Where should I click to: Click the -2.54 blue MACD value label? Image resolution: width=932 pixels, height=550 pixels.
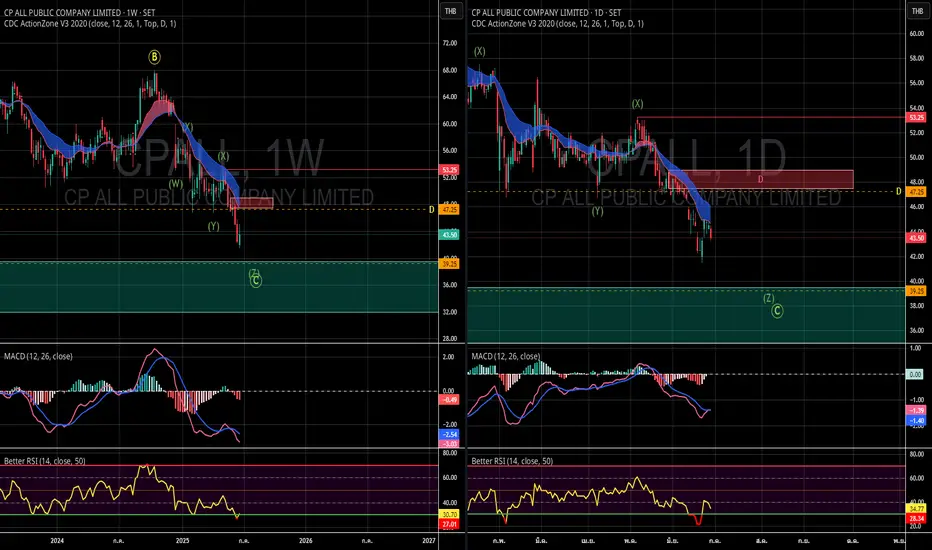point(449,435)
